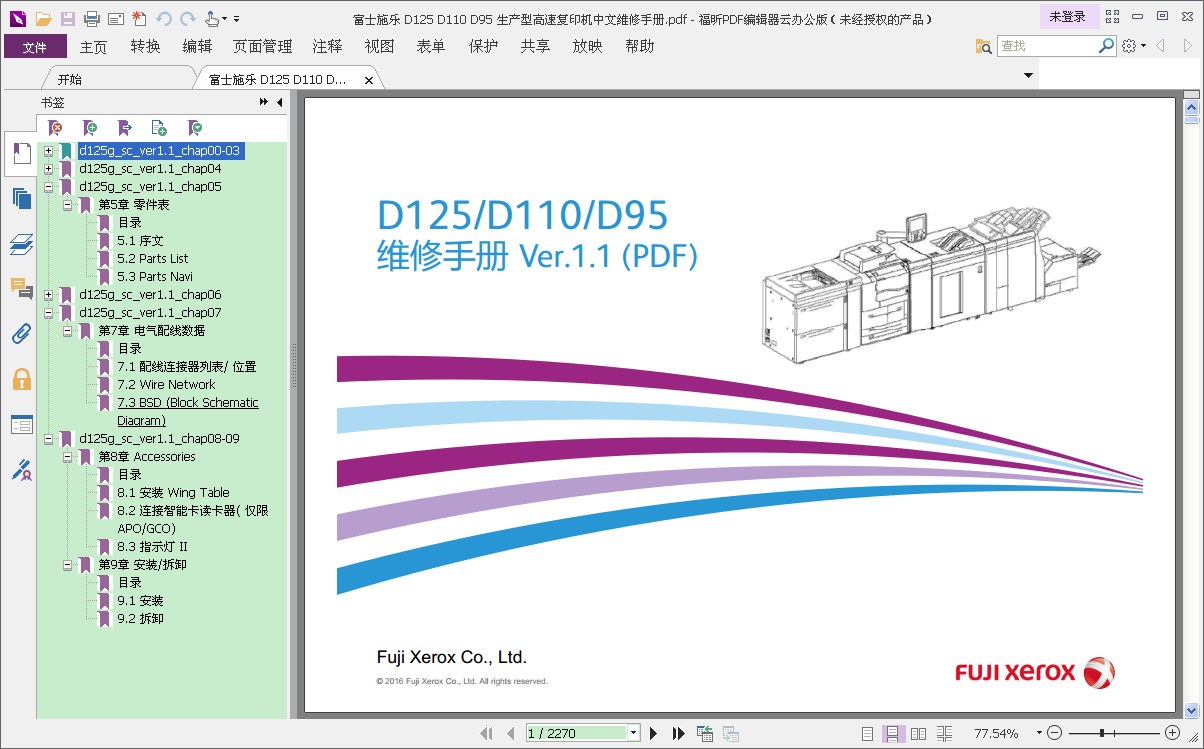Expand d125g_sc_ver1.1_chap04 bookmark node
The image size is (1204, 749).
point(48,169)
